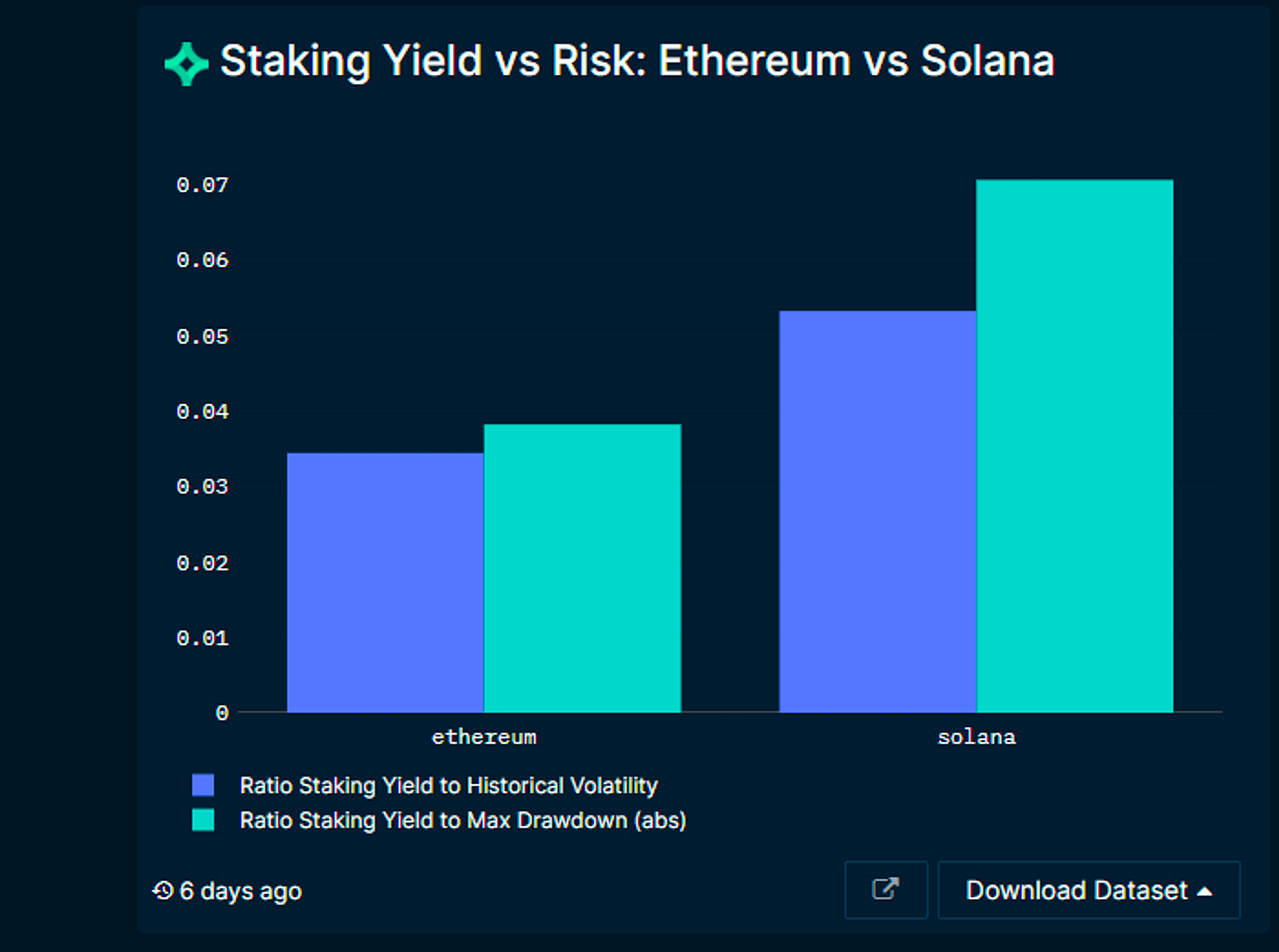Click the 'solana' x-axis label

coord(976,737)
